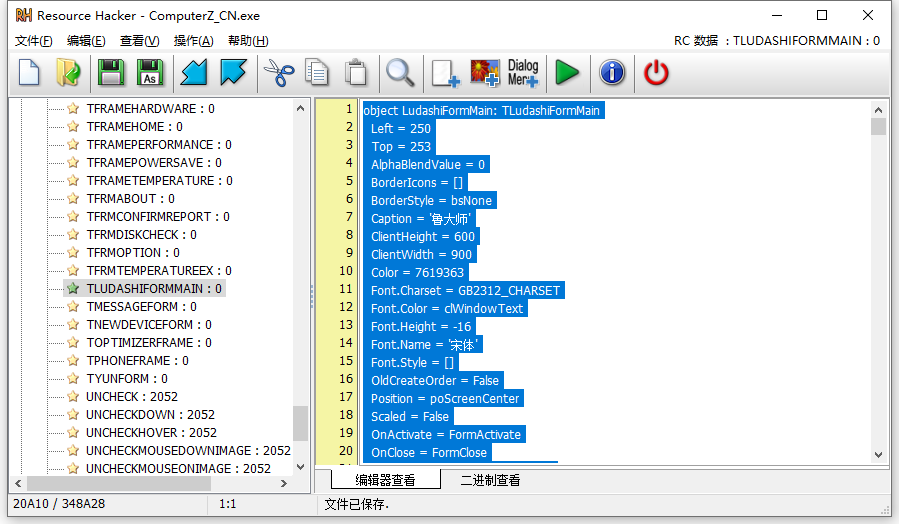Paste using the clipboard icon
The width and height of the screenshot is (899, 524).
pos(355,73)
